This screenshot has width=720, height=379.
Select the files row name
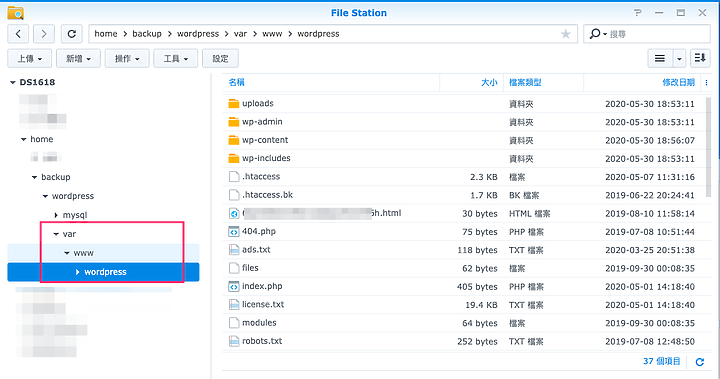coord(250,268)
